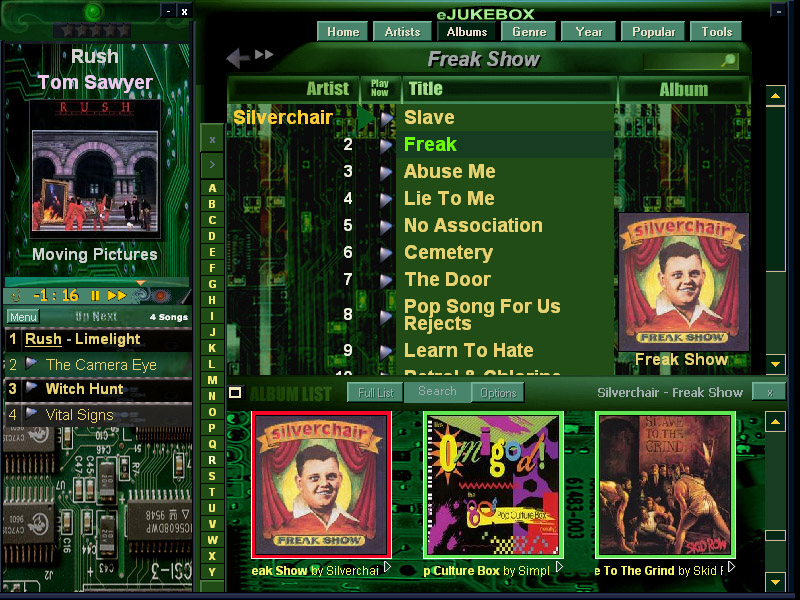Jump to letter M in alphabet strip

(x=212, y=380)
